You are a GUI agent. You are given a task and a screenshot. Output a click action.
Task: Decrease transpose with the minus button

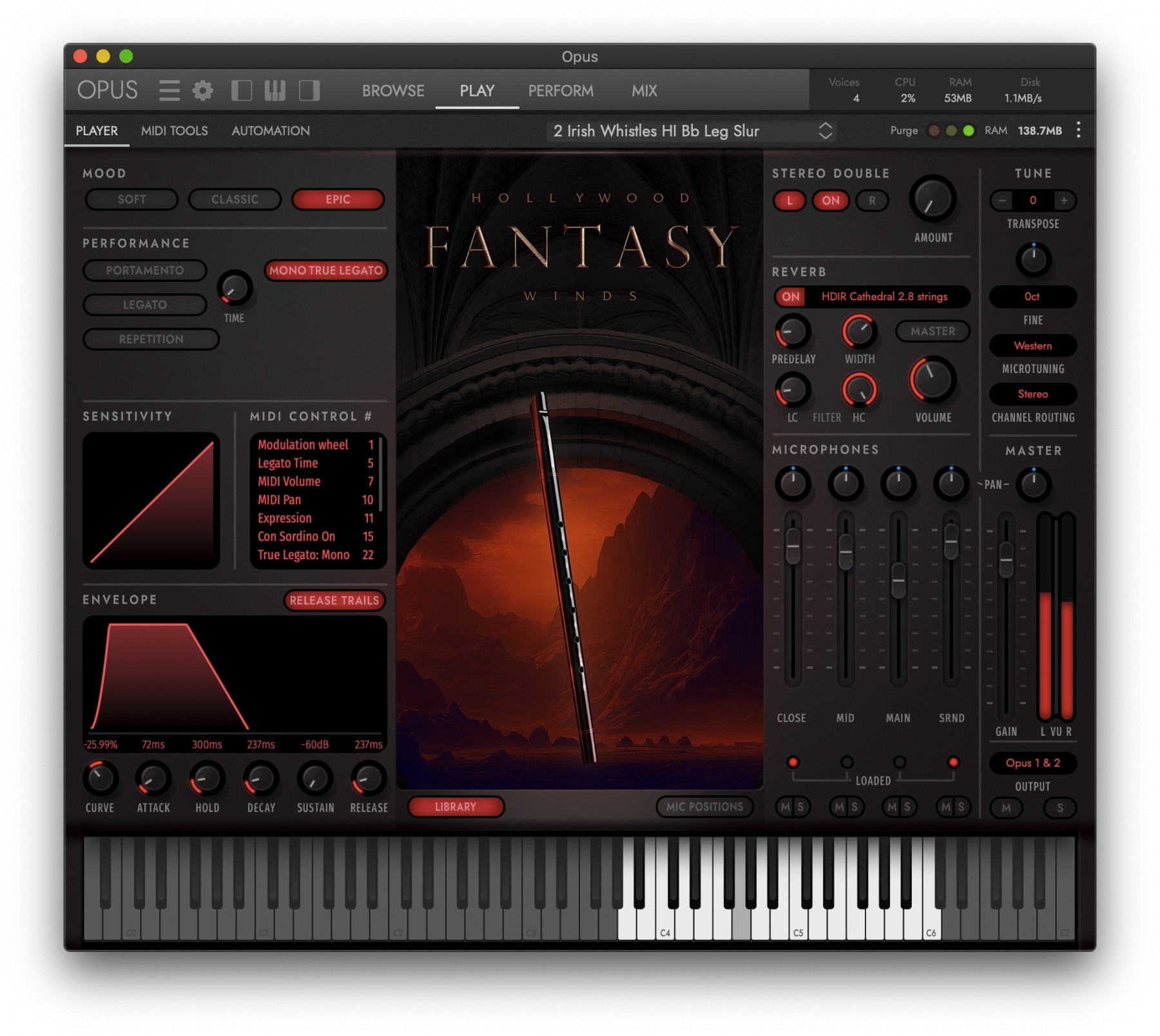click(1002, 200)
